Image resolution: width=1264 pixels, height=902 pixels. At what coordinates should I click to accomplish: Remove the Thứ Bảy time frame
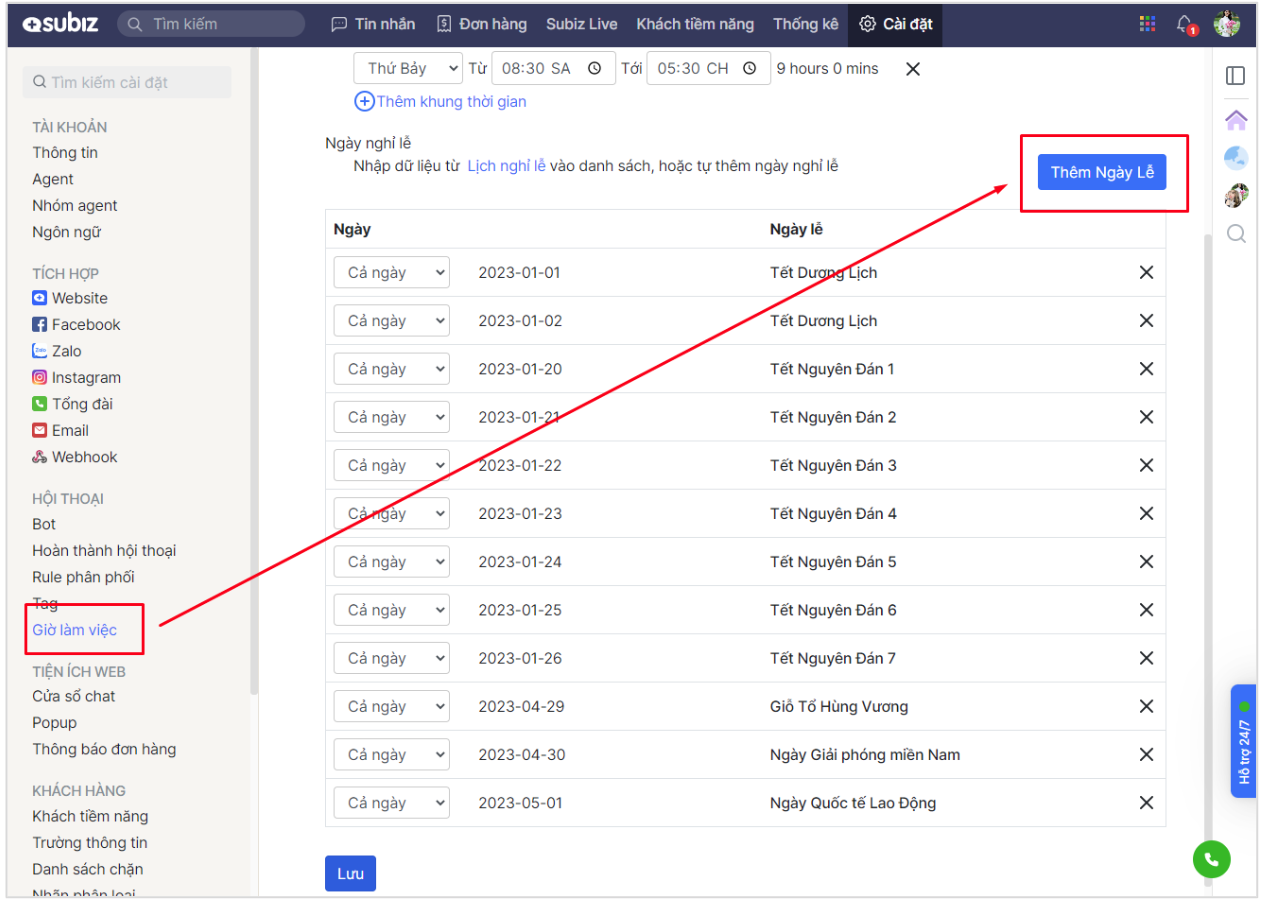coord(912,69)
